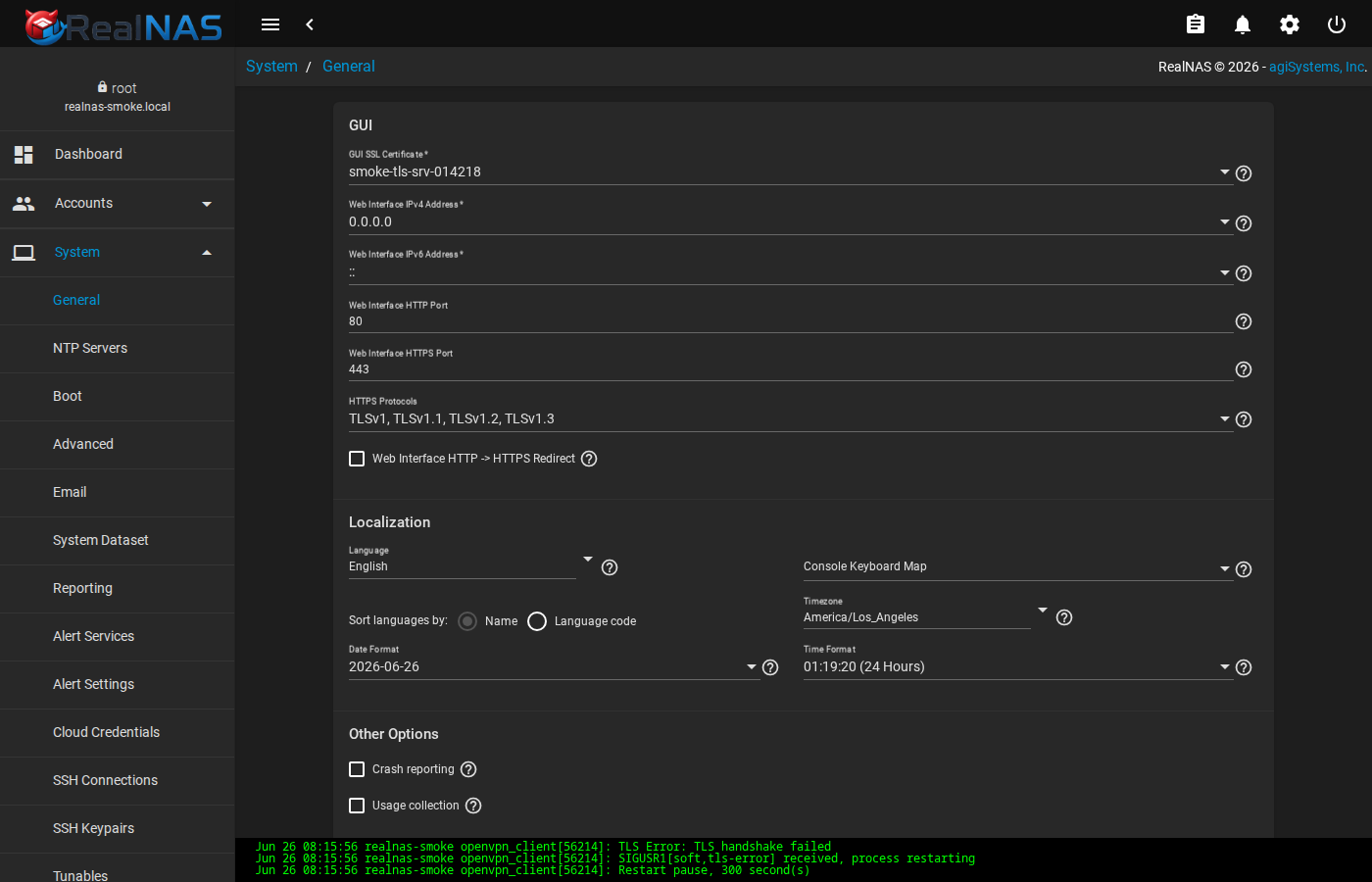
Task: Click the Dashboard sidebar icon
Action: coord(24,155)
